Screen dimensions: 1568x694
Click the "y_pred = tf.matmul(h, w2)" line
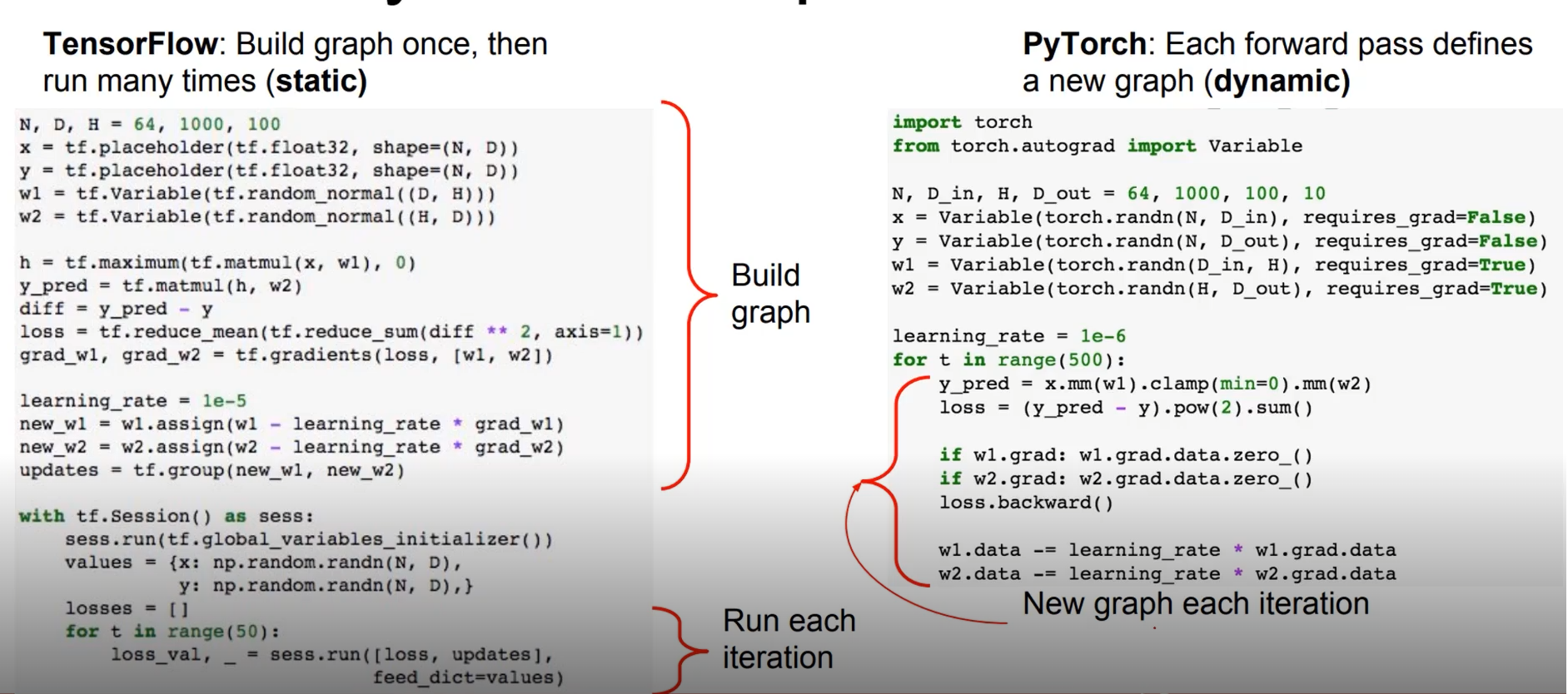(161, 286)
